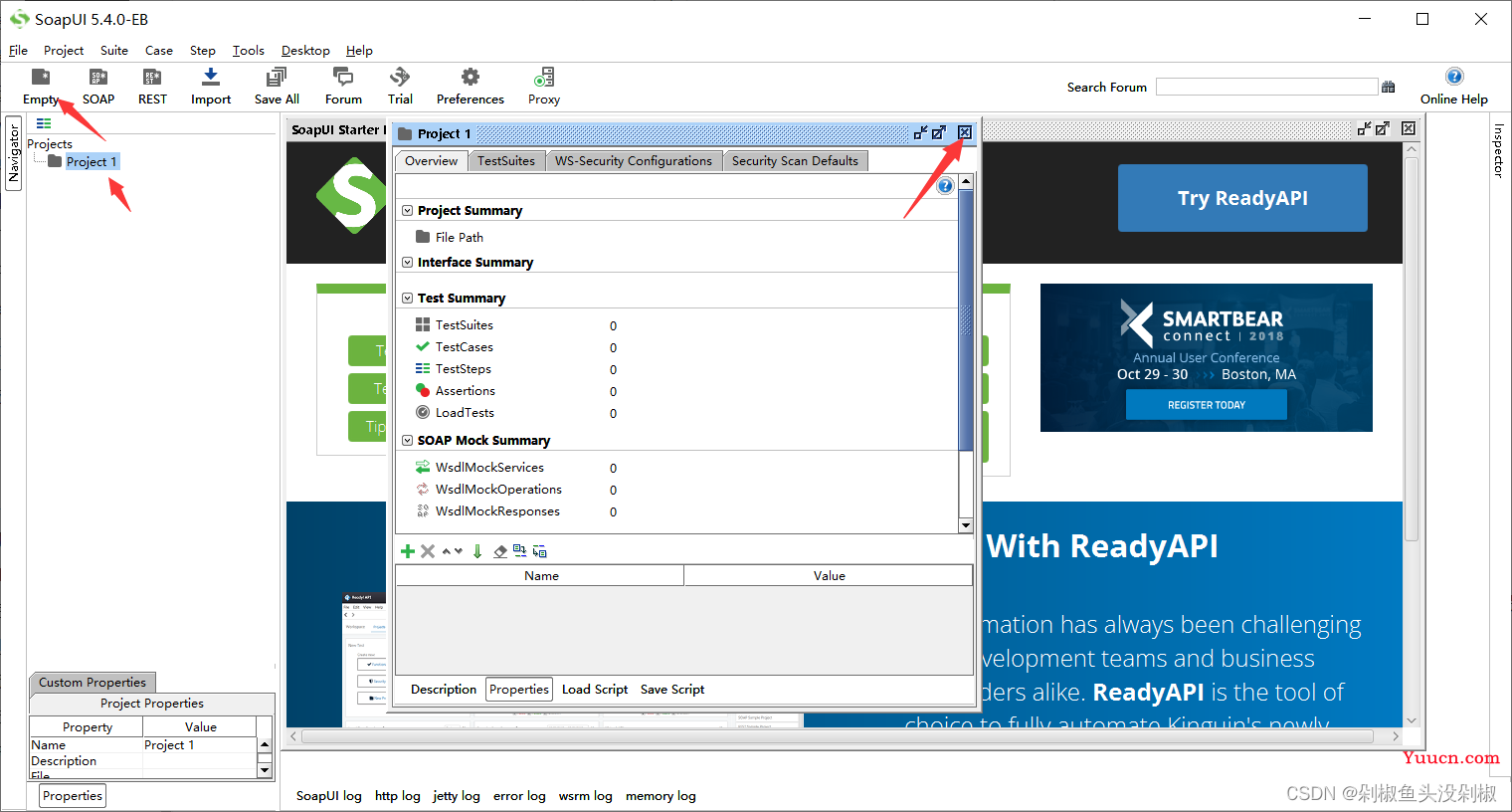Show the http log
Viewport: 1512px width, 812px height.
pyautogui.click(x=398, y=796)
